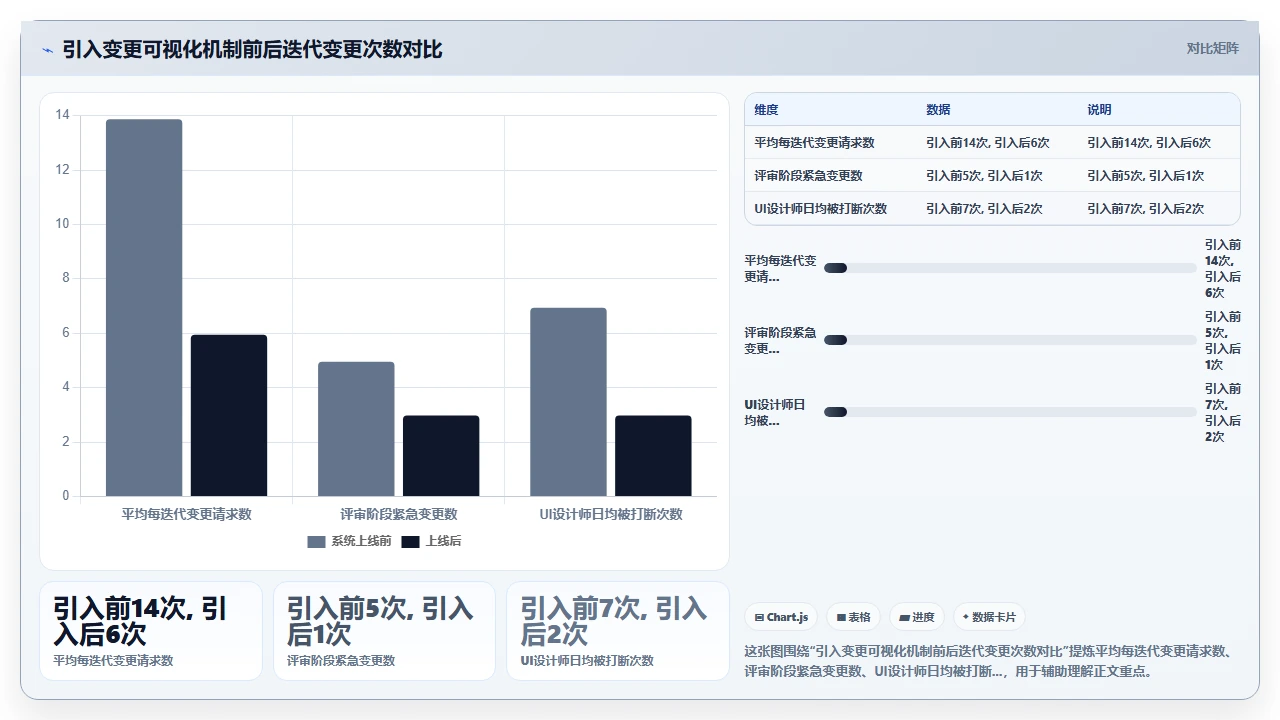Image resolution: width=1280 pixels, height=720 pixels.
Task: Toggle the 上线后 legend swatch
Action: [410, 541]
